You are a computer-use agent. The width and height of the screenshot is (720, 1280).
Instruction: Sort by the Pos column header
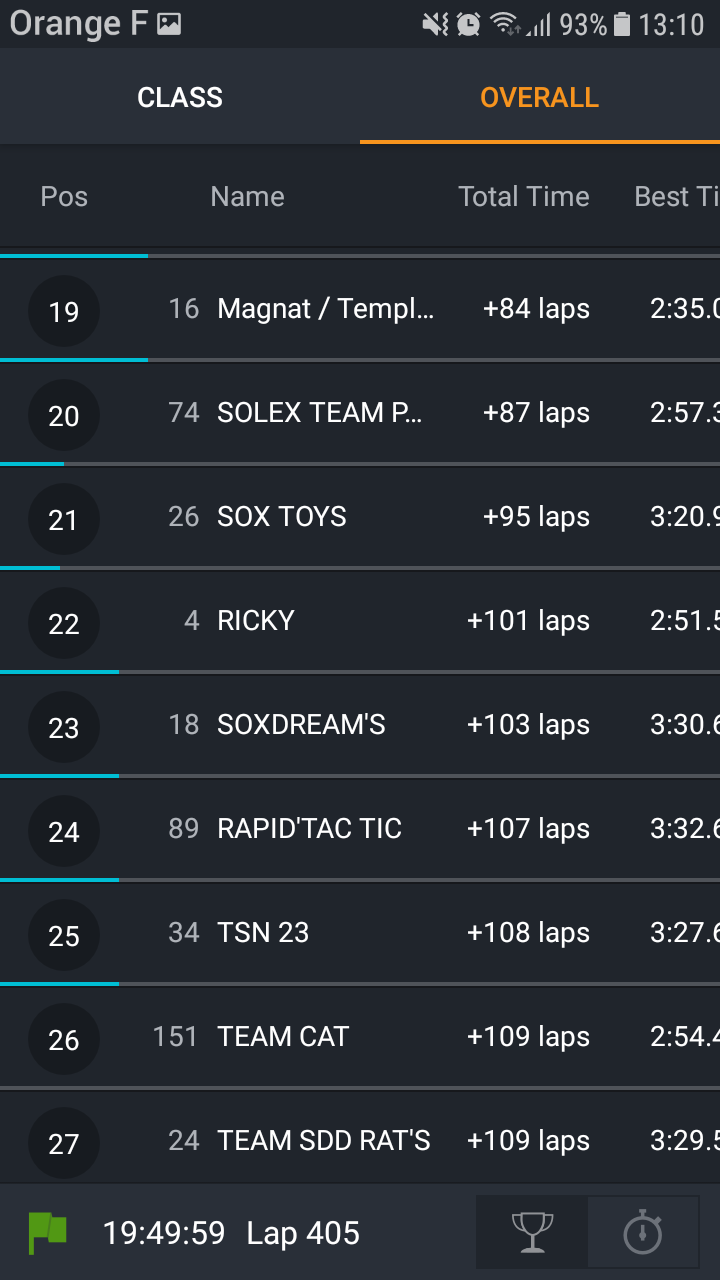click(x=64, y=196)
